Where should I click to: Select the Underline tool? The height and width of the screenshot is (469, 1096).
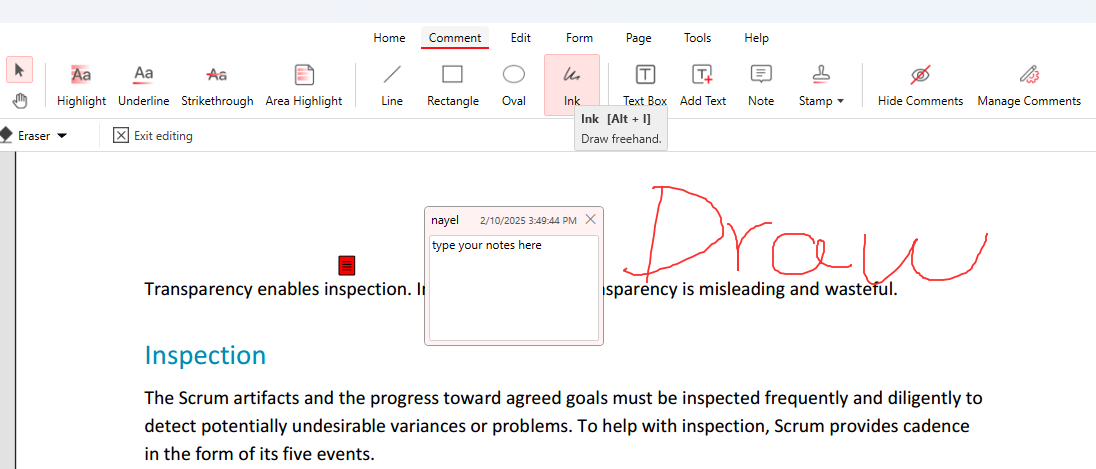click(143, 85)
